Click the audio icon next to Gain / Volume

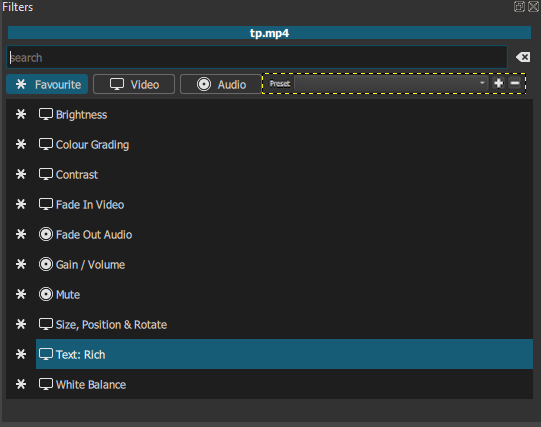pyautogui.click(x=46, y=264)
